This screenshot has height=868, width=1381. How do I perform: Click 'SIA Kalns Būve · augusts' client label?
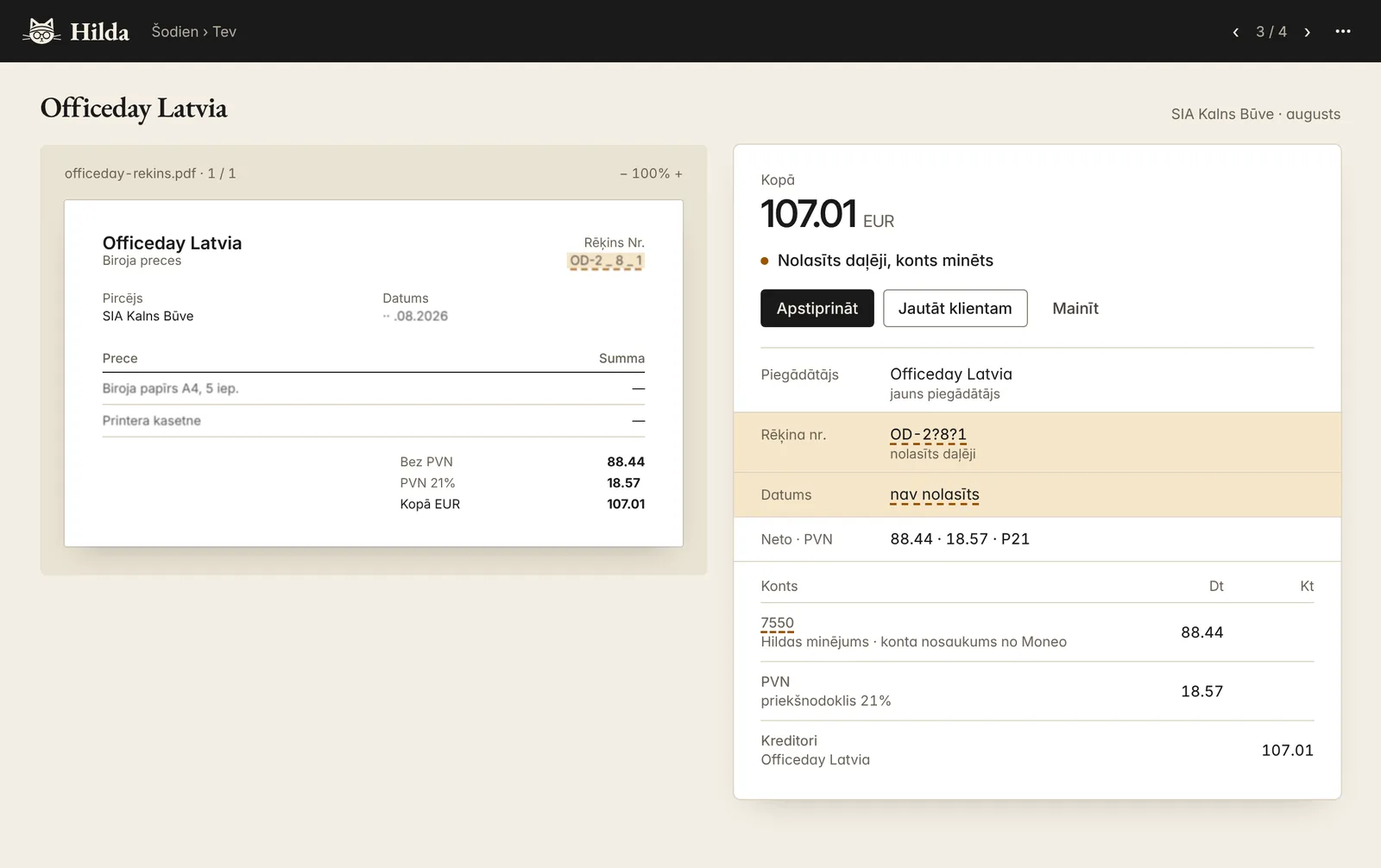coord(1256,114)
